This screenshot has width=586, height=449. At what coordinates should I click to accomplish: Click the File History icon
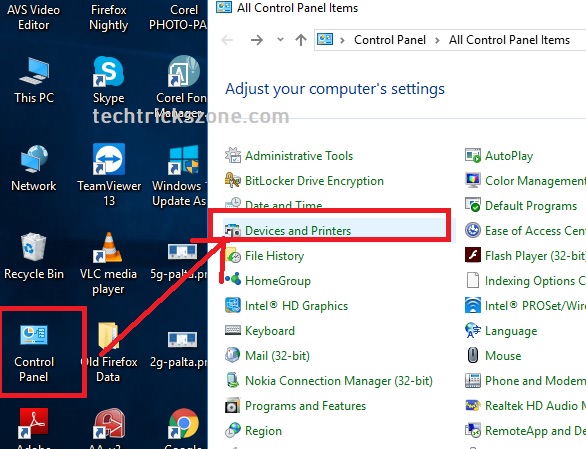pyautogui.click(x=233, y=255)
